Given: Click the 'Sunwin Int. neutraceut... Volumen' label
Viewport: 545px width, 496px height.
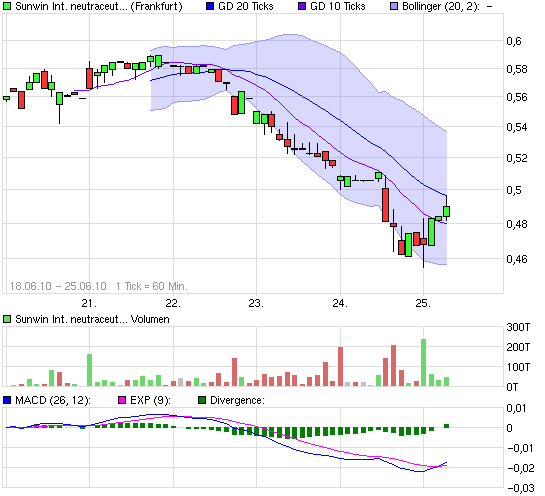Looking at the screenshot, I should tap(92, 319).
